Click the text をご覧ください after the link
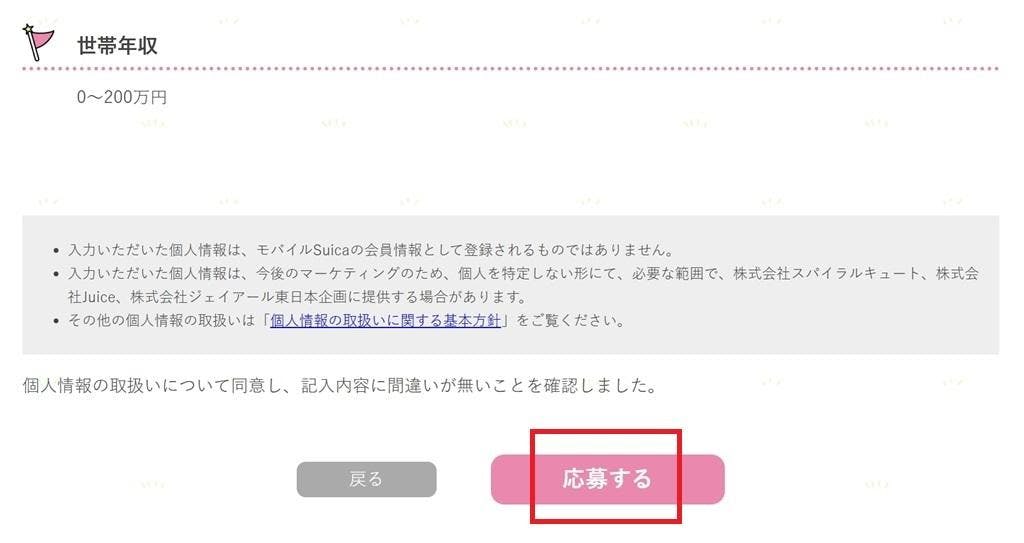 [x=566, y=320]
